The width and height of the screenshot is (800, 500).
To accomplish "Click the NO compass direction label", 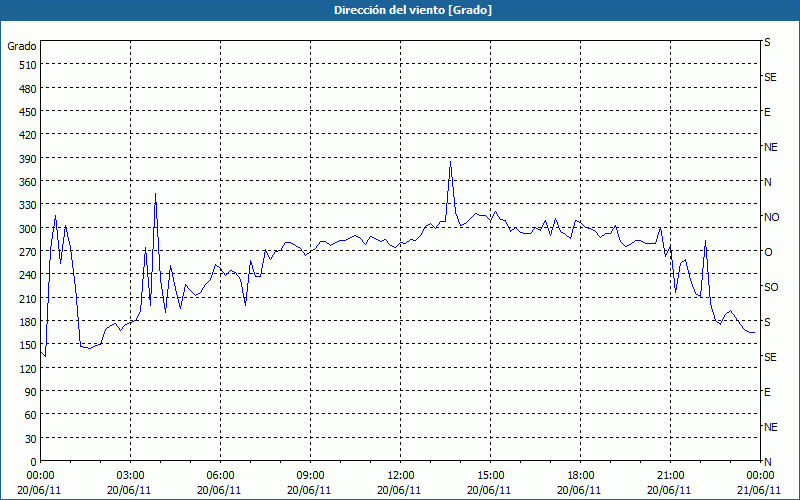I will click(771, 217).
